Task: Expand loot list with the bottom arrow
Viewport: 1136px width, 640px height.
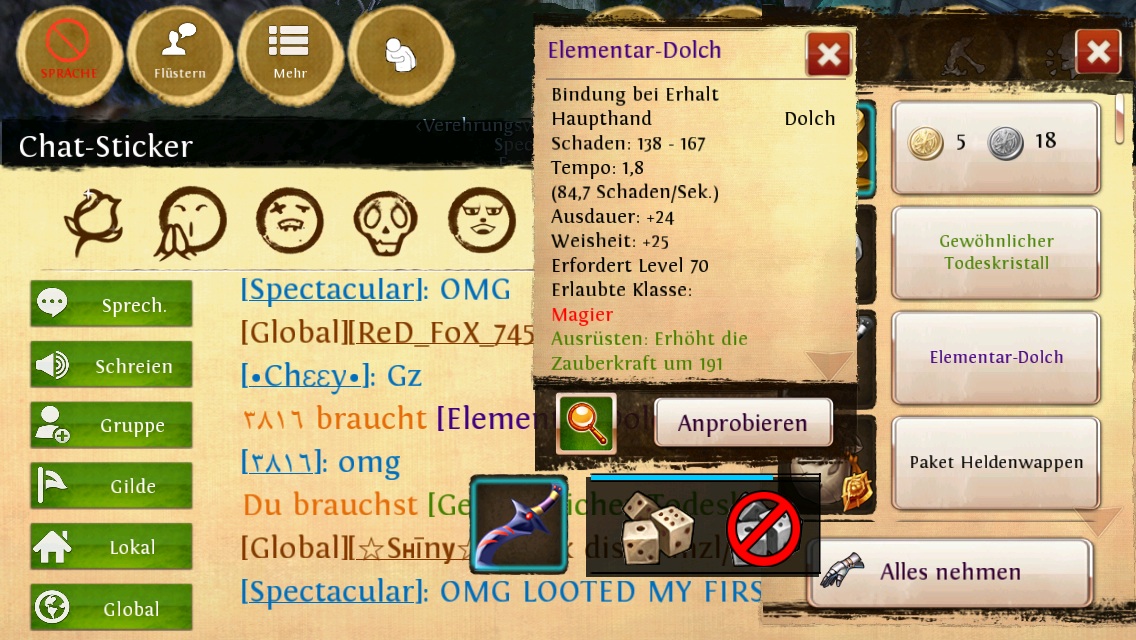Action: (x=1098, y=520)
